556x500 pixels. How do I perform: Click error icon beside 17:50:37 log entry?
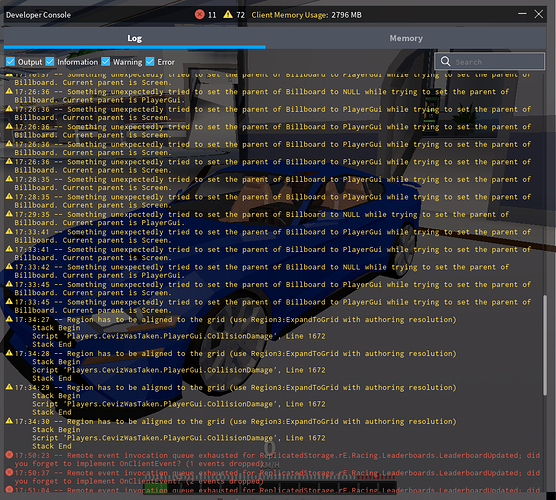(9, 472)
